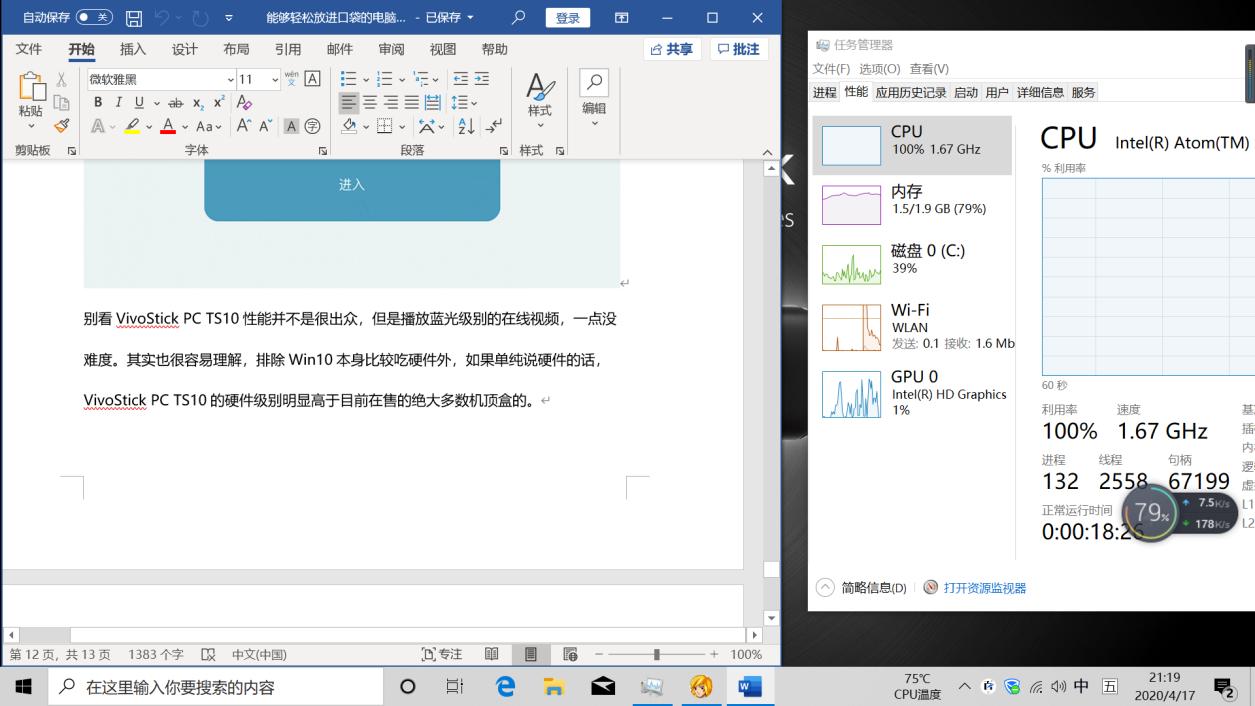The height and width of the screenshot is (706, 1255).
Task: Click the bulleted list icon
Action: tap(348, 79)
